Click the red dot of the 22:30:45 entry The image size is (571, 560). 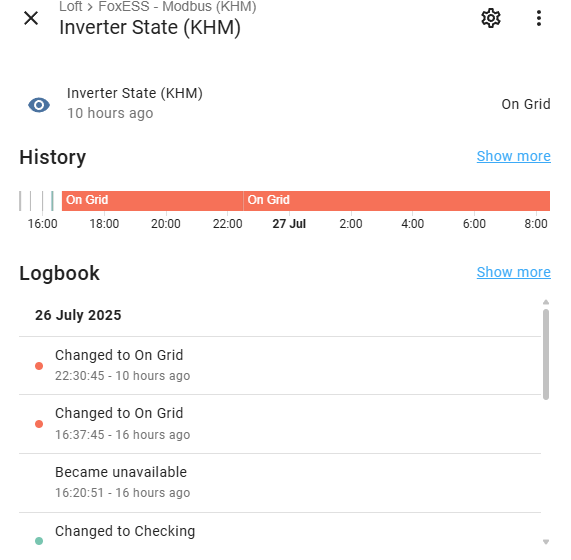[39, 366]
